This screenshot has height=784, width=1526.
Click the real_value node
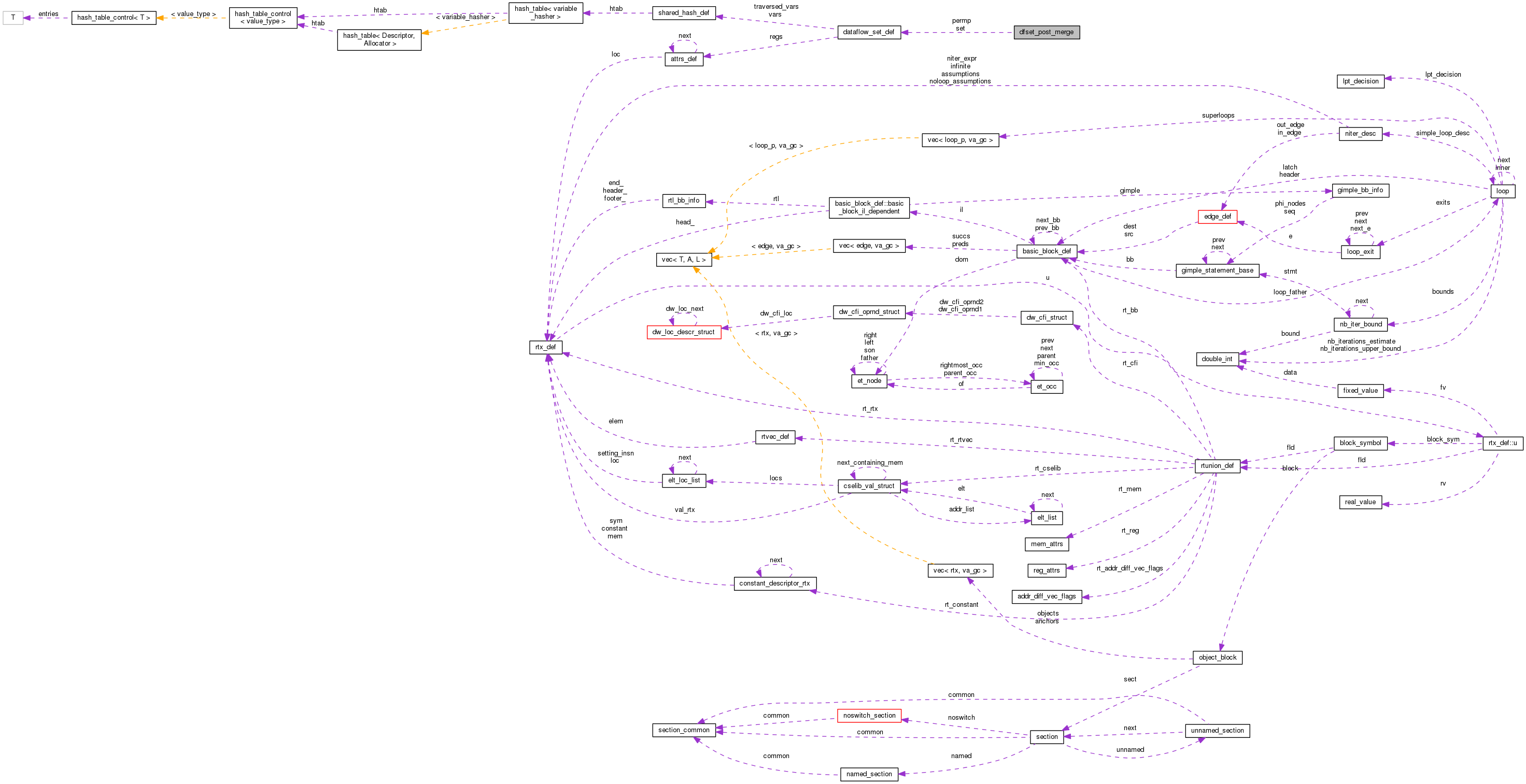[x=1360, y=502]
